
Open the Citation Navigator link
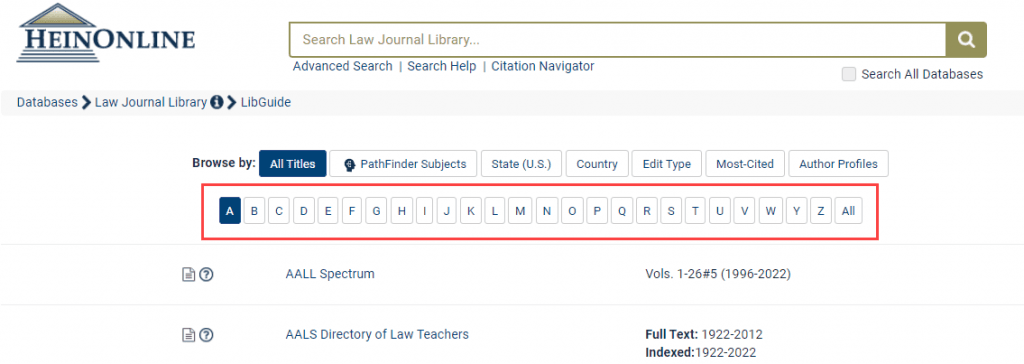pyautogui.click(x=543, y=66)
